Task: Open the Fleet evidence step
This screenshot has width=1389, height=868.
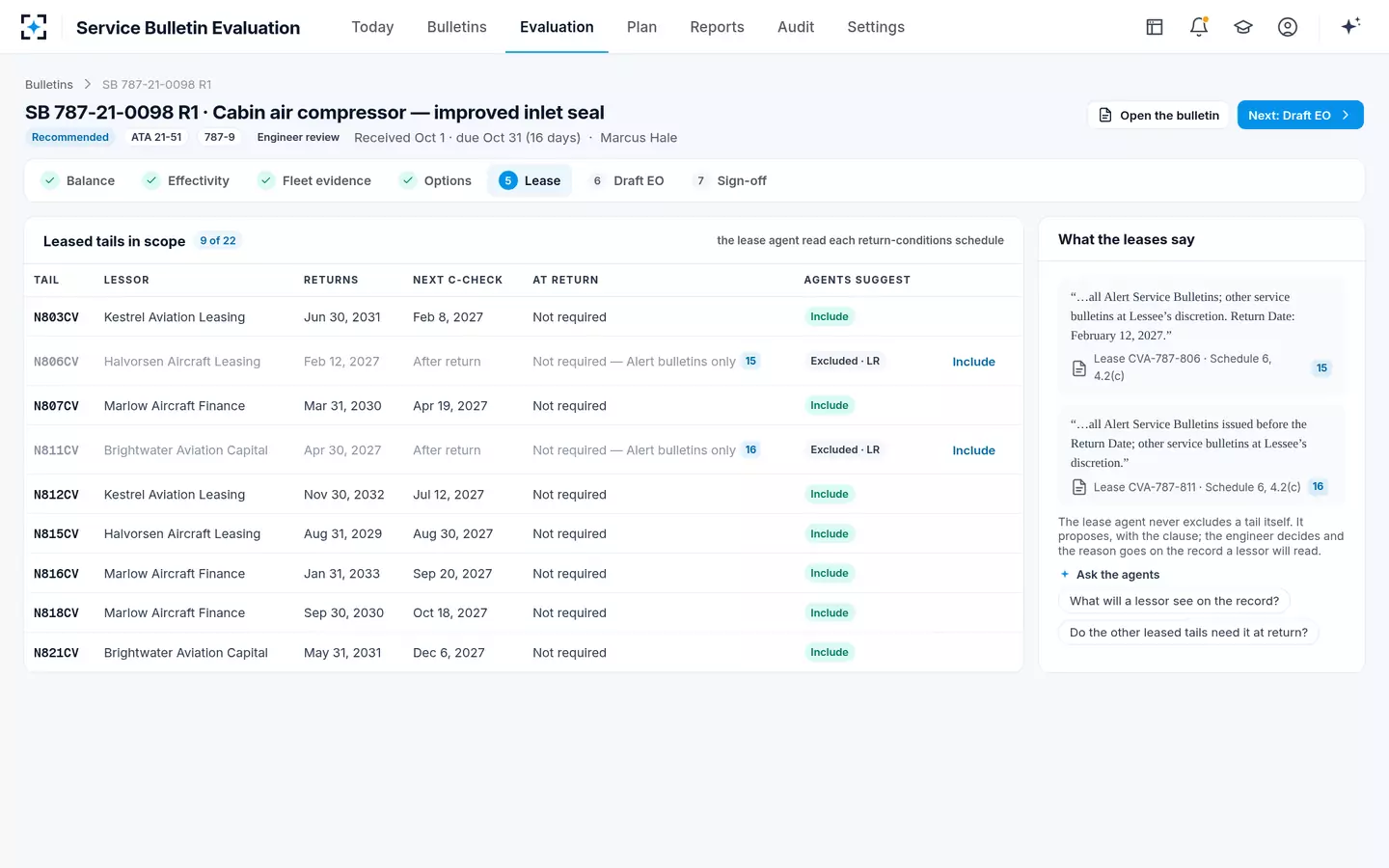Action: (314, 181)
